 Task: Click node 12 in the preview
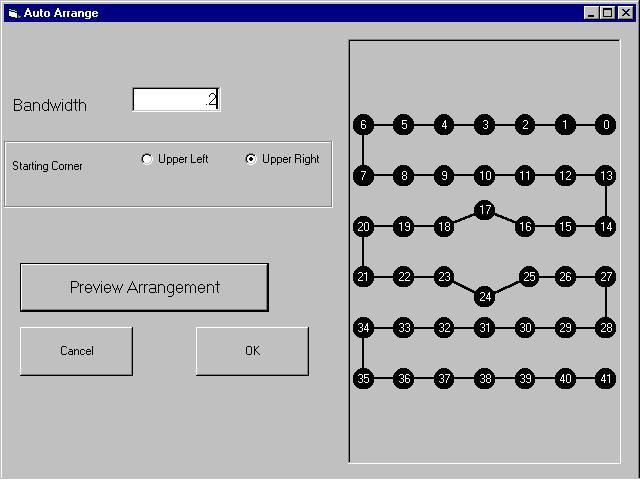[x=565, y=176]
